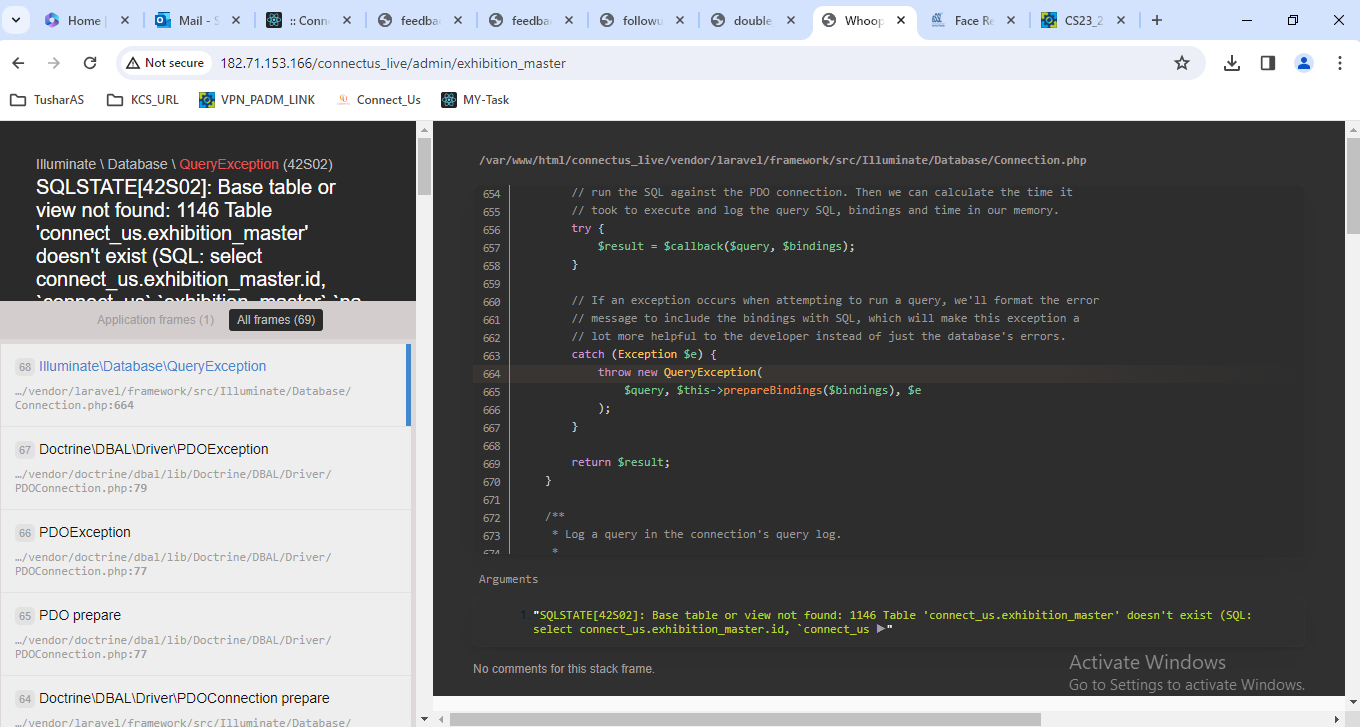Switch to the Home browser tab

point(85,20)
